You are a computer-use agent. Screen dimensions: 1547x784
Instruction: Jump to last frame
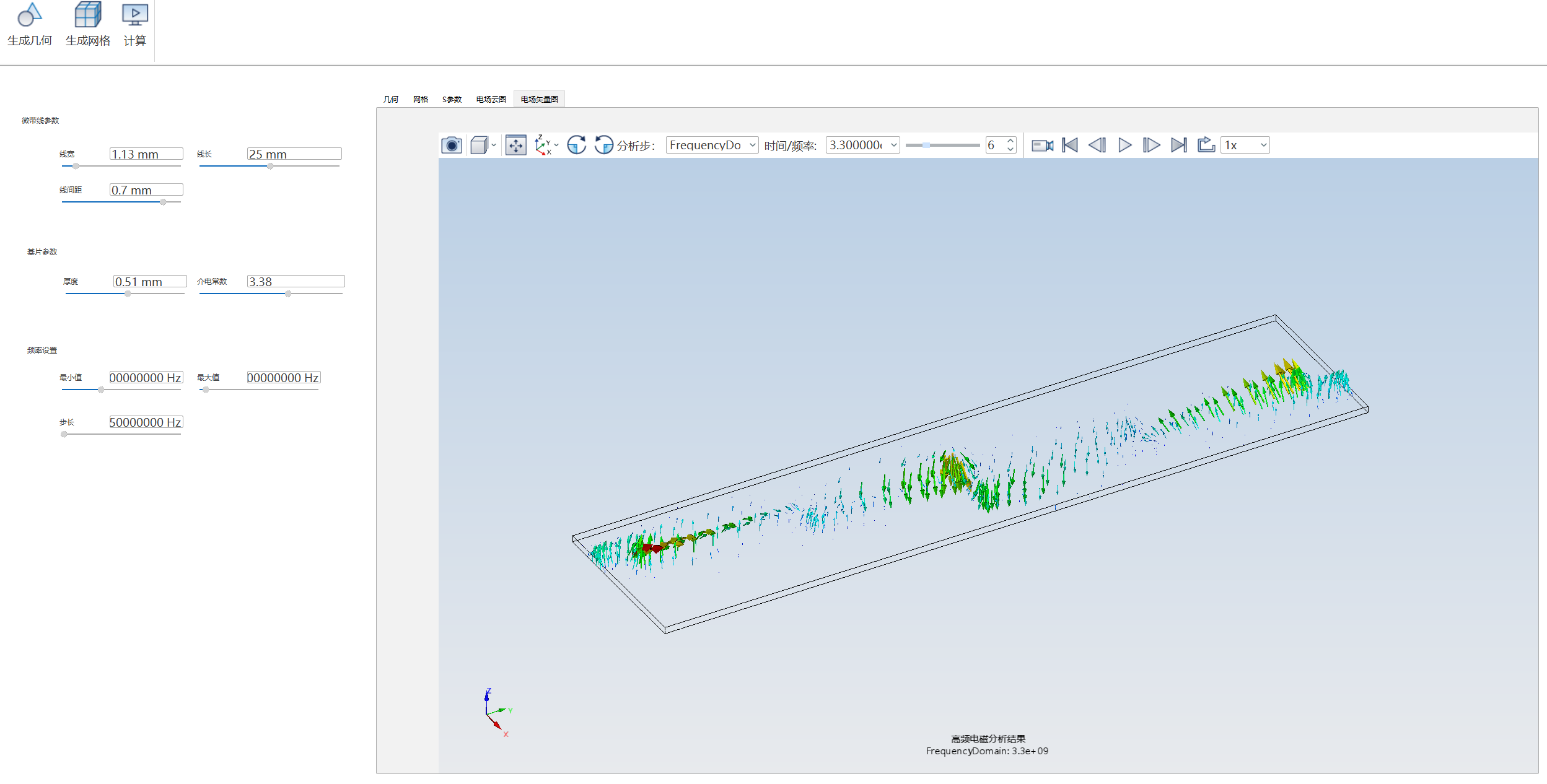coord(1179,146)
